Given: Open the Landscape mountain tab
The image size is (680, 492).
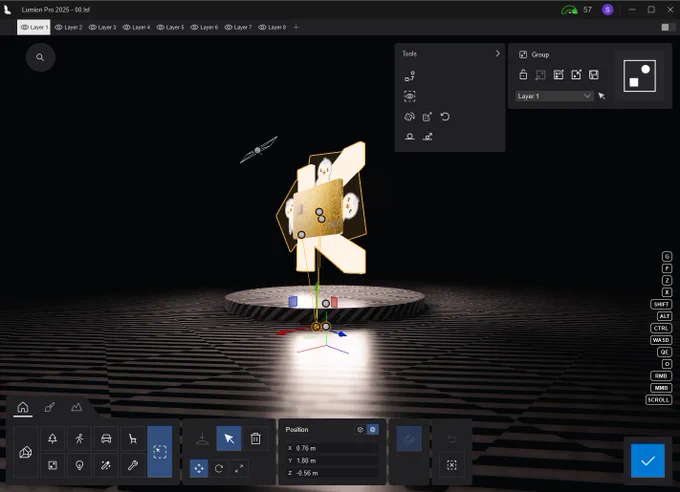Looking at the screenshot, I should click(x=77, y=407).
